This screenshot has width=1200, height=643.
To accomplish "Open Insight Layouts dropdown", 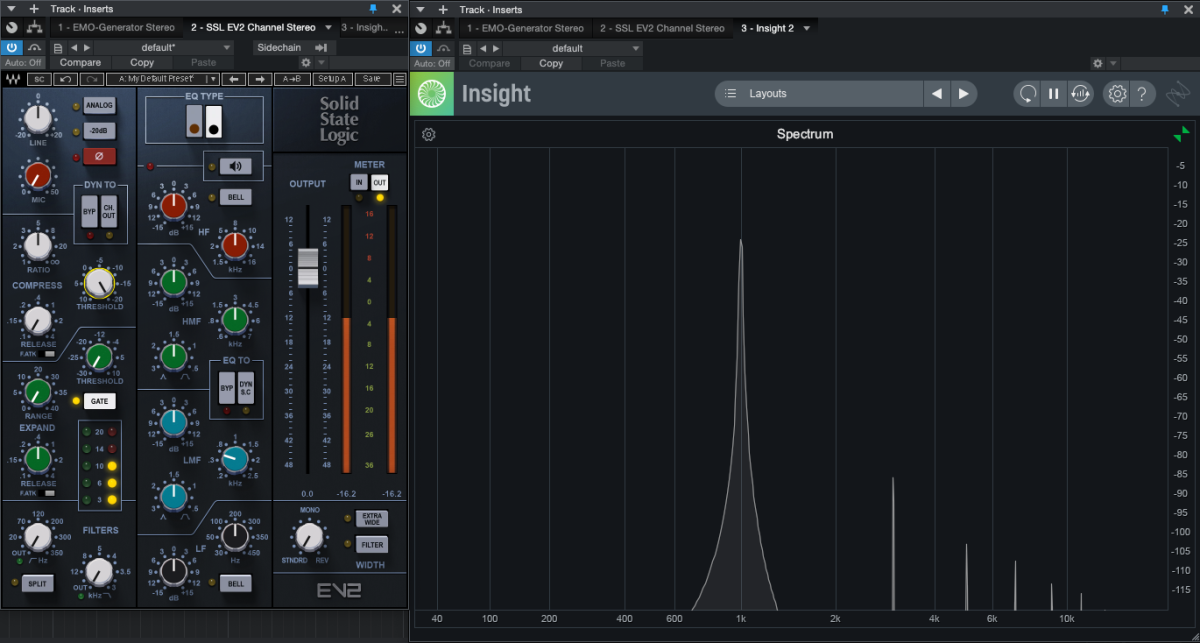I will pos(818,94).
